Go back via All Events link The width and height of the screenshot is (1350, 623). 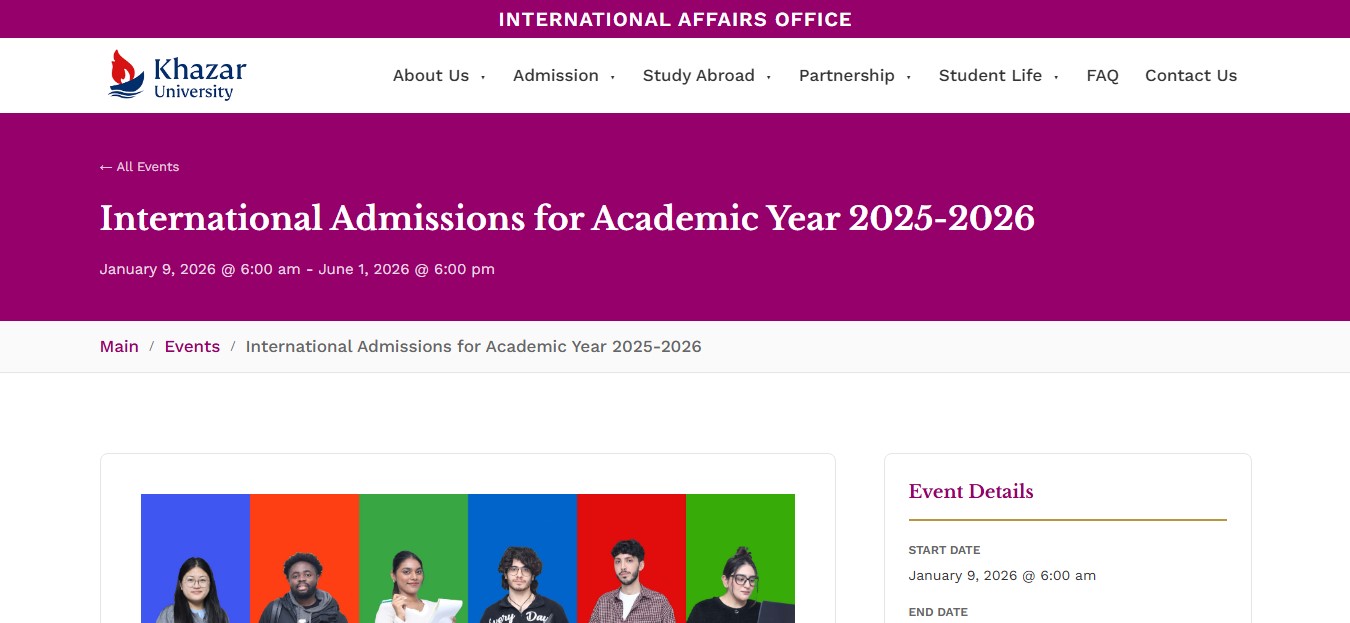point(140,167)
